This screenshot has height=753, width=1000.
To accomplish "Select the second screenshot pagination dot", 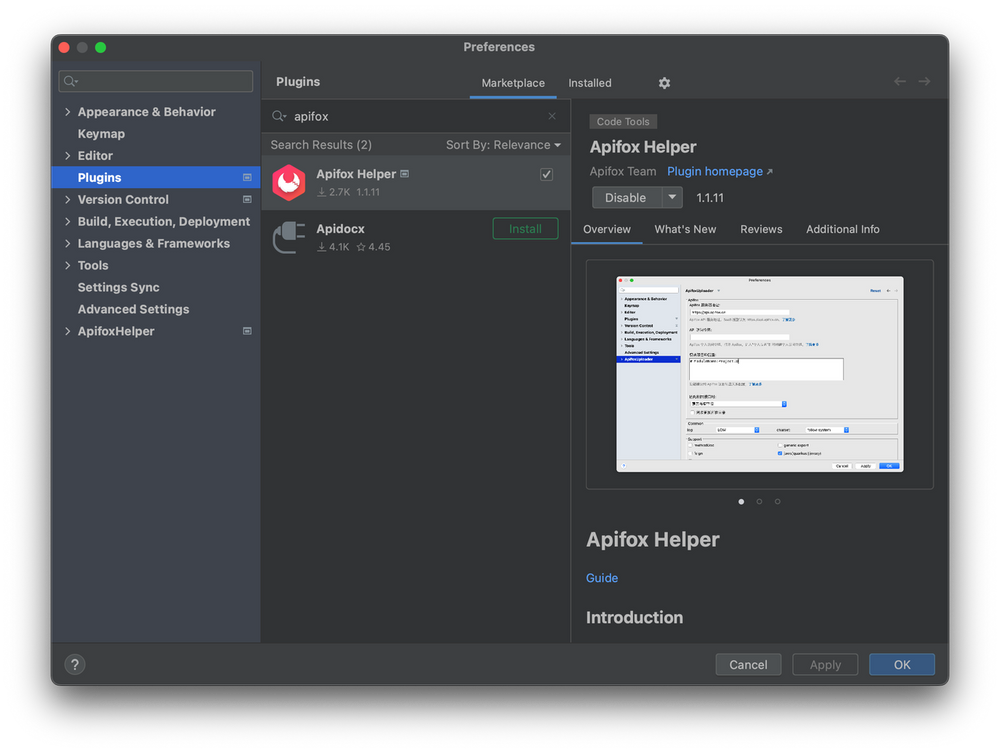I will pos(759,501).
